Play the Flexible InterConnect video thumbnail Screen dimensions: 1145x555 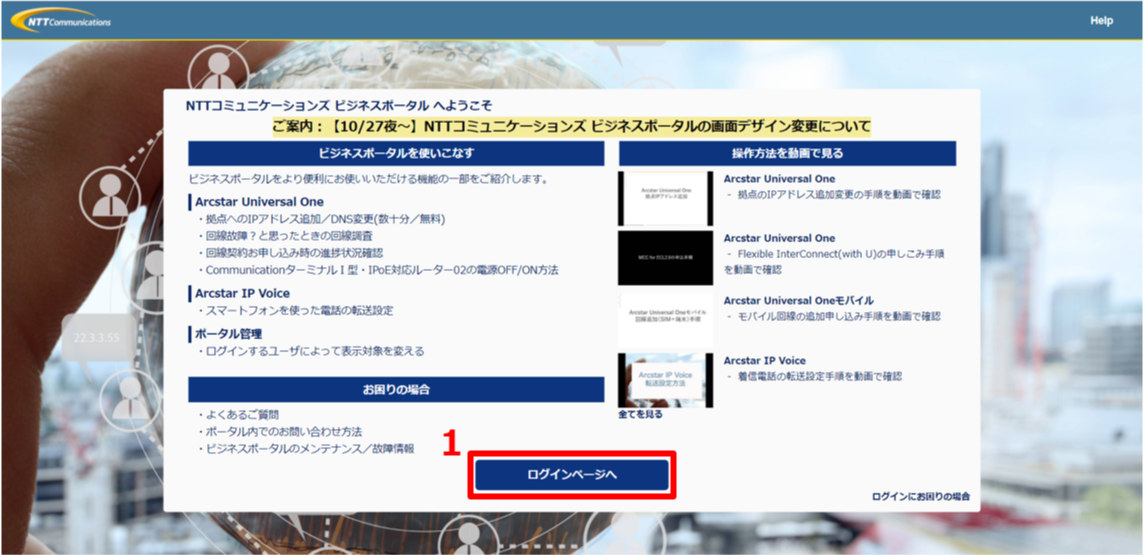coord(665,258)
